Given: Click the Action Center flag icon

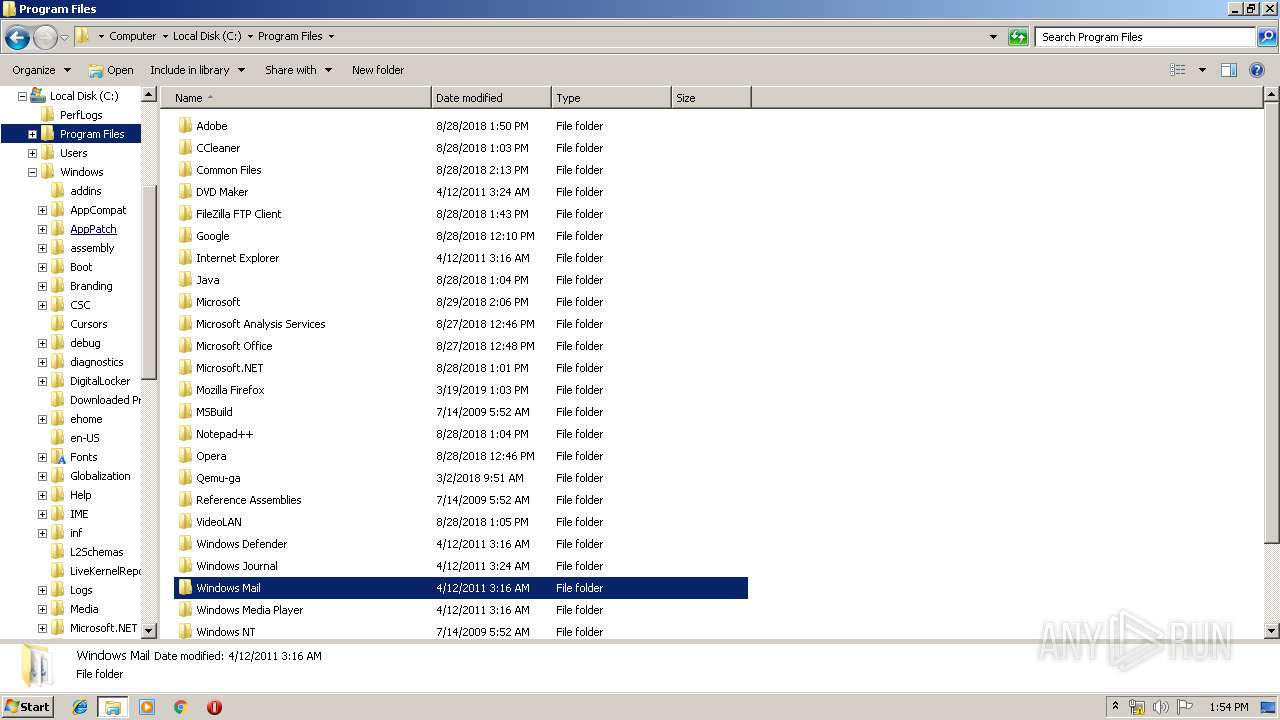Looking at the screenshot, I should (x=1185, y=707).
